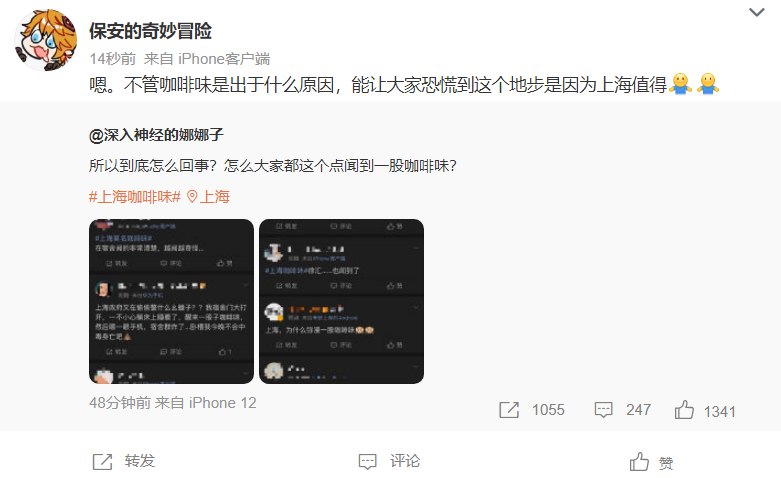Click the 评论 comment label

point(405,461)
